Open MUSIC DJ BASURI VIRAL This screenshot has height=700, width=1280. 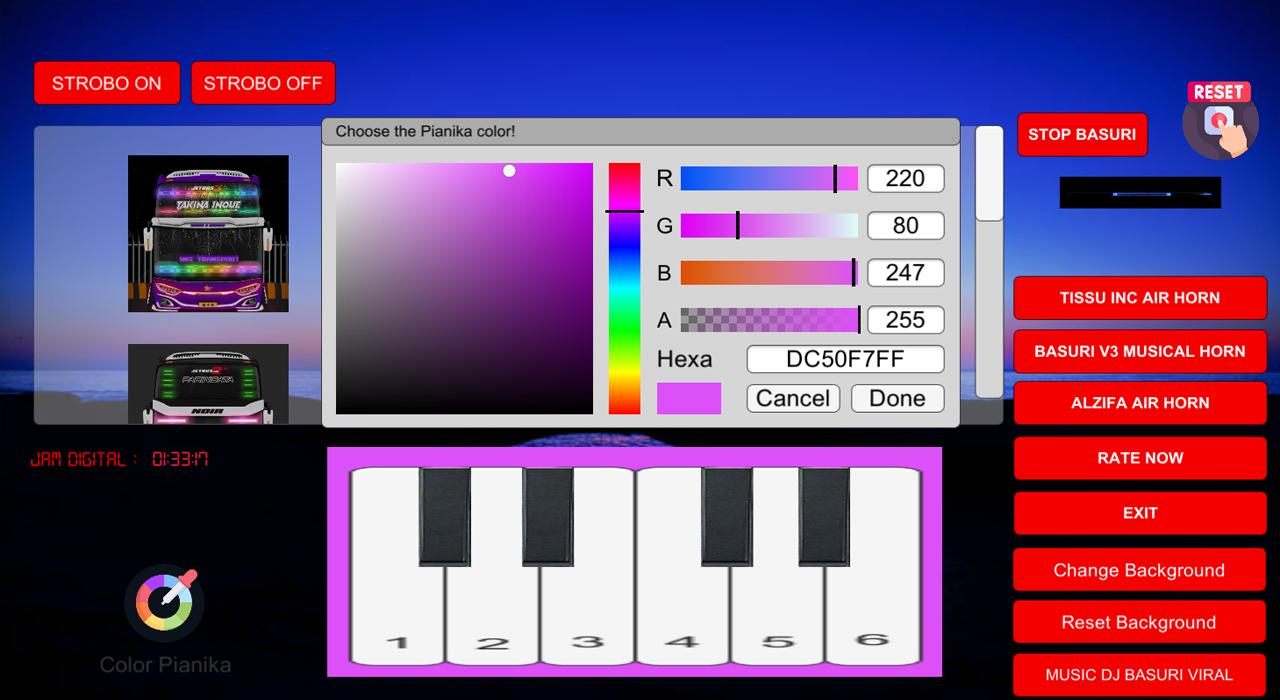pos(1139,675)
